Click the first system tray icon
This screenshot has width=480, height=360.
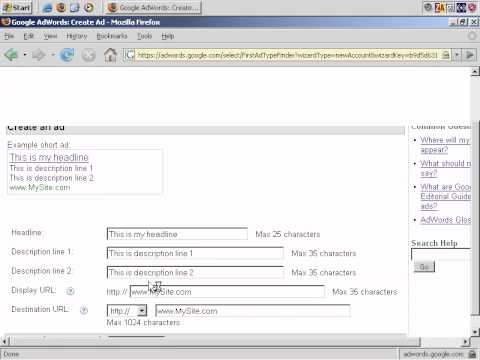[x=428, y=7]
